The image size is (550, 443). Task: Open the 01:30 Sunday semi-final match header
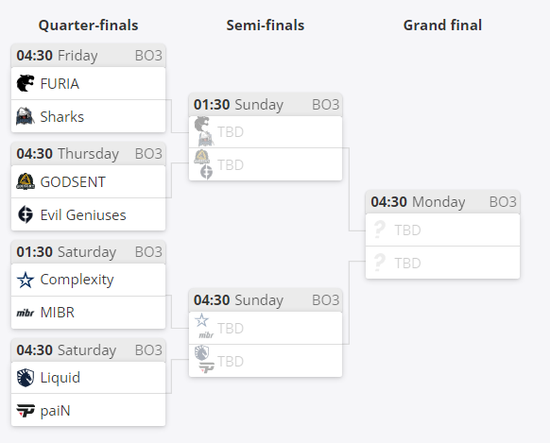tap(266, 105)
